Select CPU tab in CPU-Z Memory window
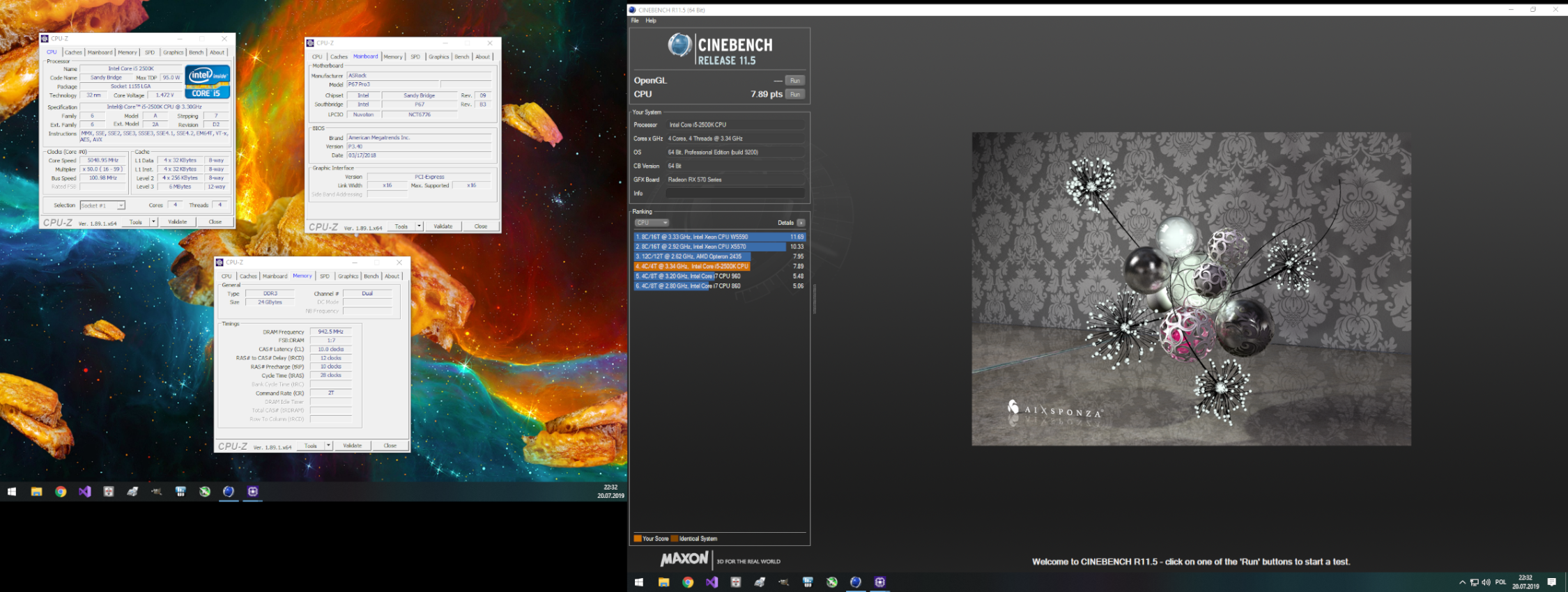 (x=226, y=276)
